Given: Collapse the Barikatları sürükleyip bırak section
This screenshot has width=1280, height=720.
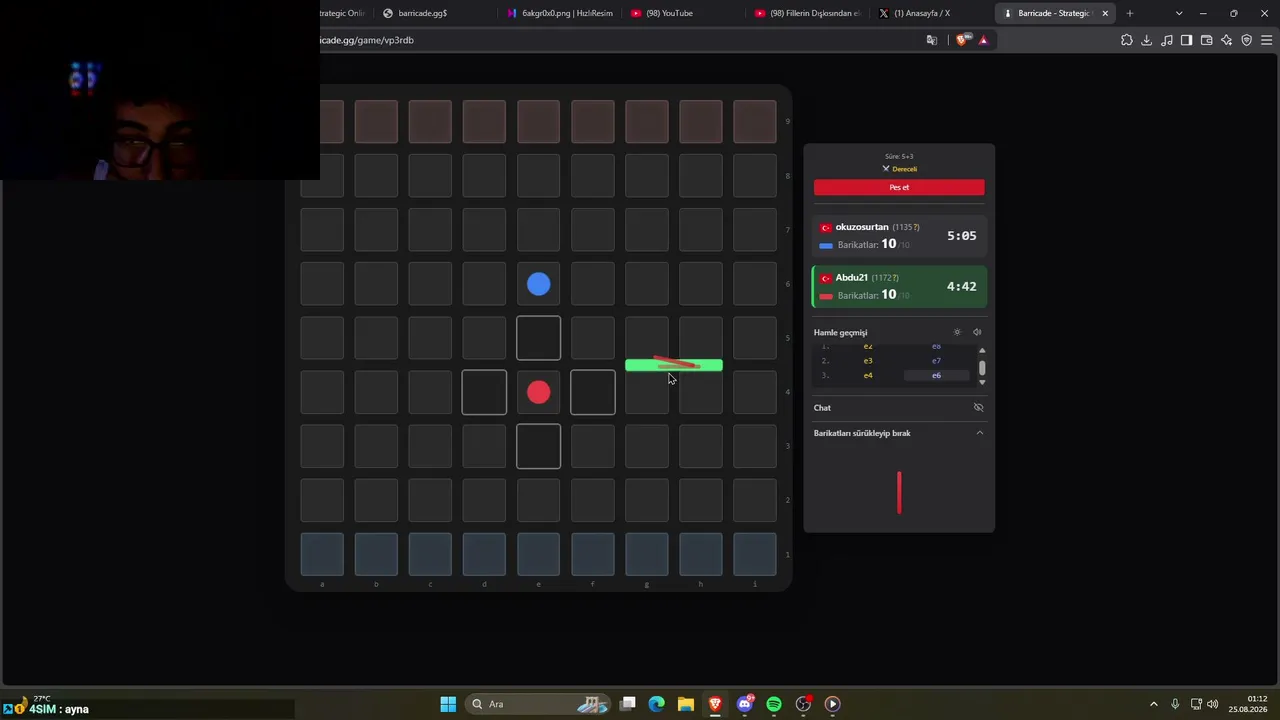Looking at the screenshot, I should pos(980,433).
